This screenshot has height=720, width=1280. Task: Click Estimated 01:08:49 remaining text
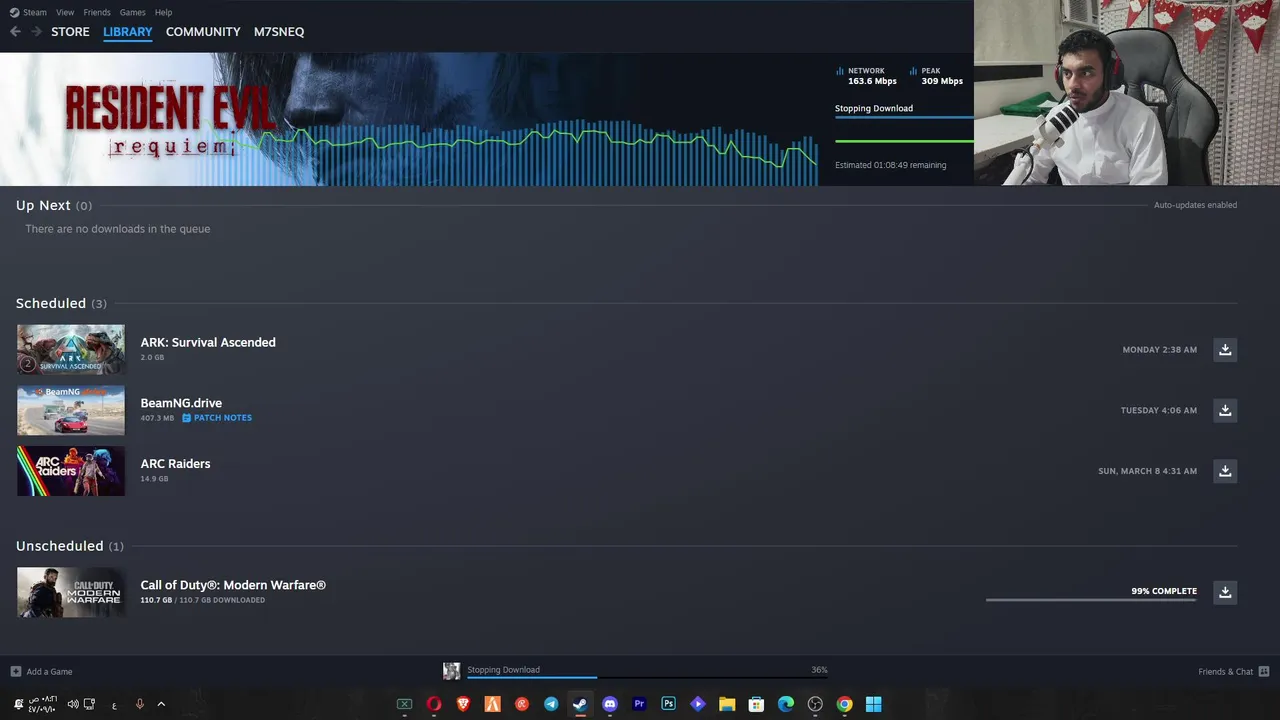(890, 165)
